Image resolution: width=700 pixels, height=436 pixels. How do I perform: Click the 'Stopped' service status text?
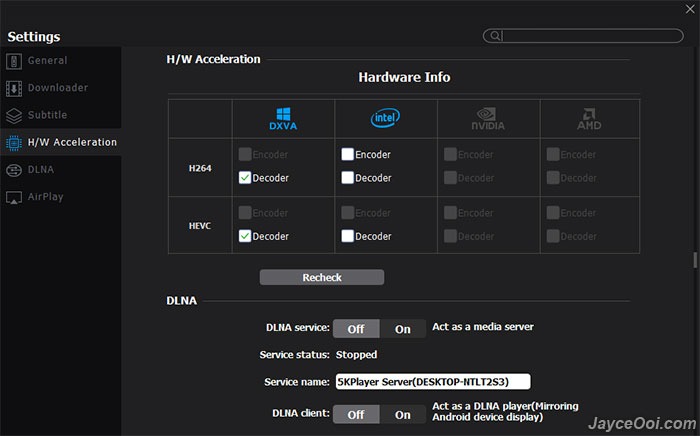tap(356, 355)
